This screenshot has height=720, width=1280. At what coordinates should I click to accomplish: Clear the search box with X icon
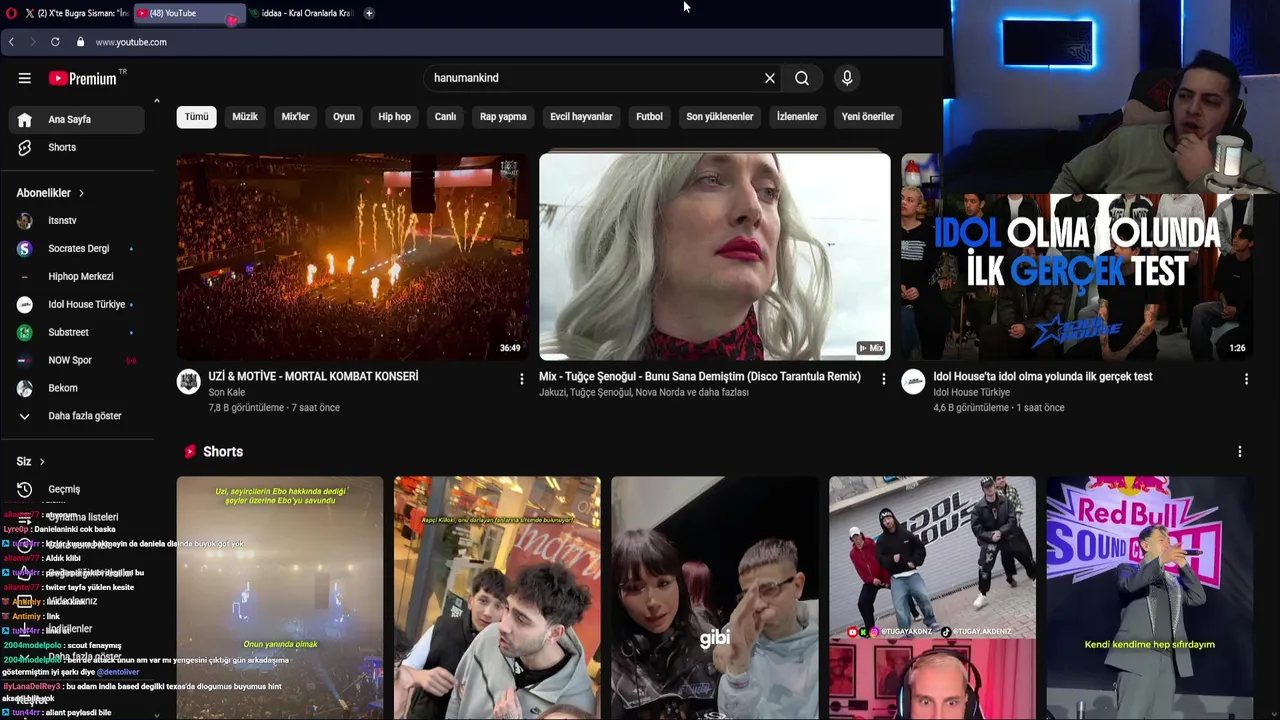[770, 78]
